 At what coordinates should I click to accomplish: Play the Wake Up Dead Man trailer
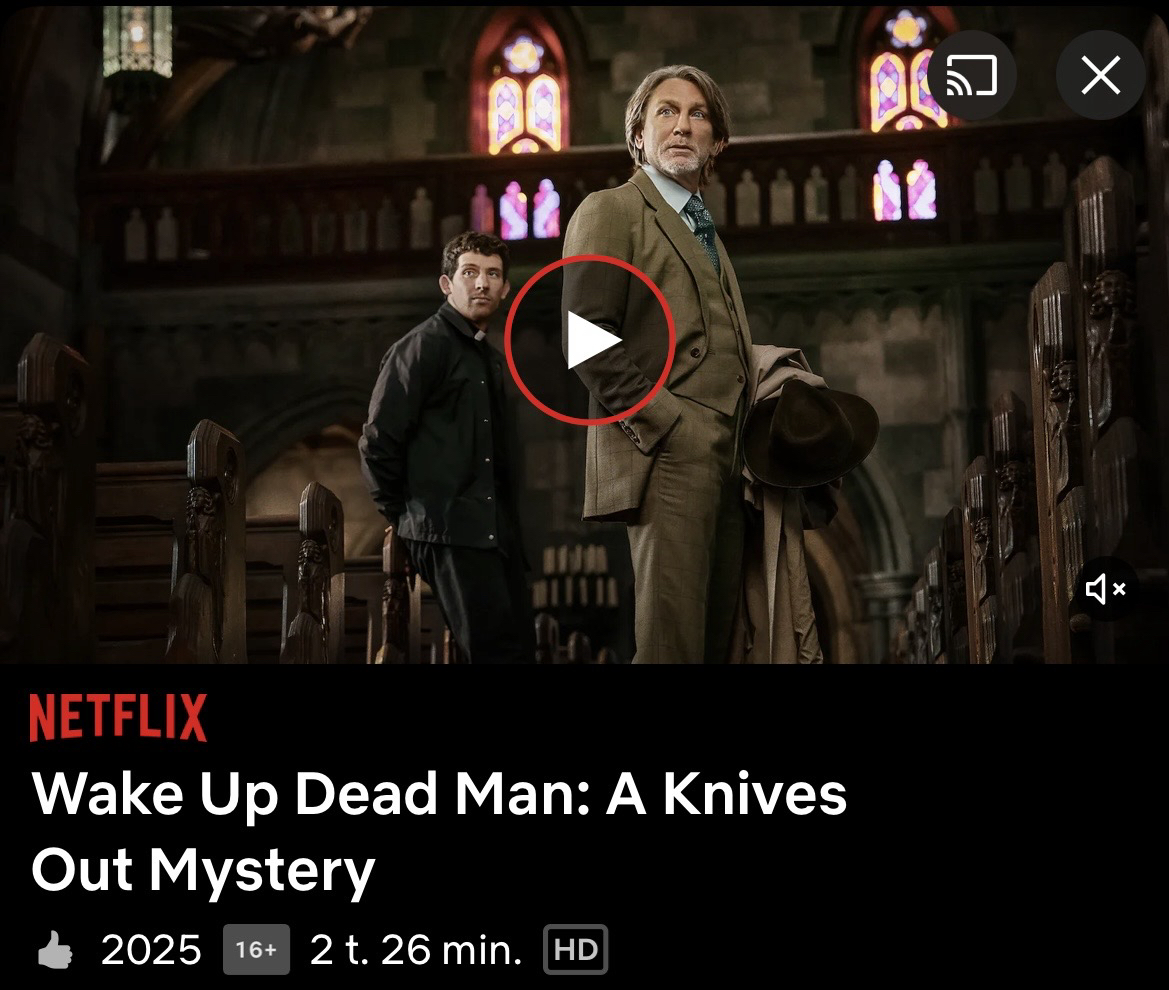pyautogui.click(x=590, y=340)
